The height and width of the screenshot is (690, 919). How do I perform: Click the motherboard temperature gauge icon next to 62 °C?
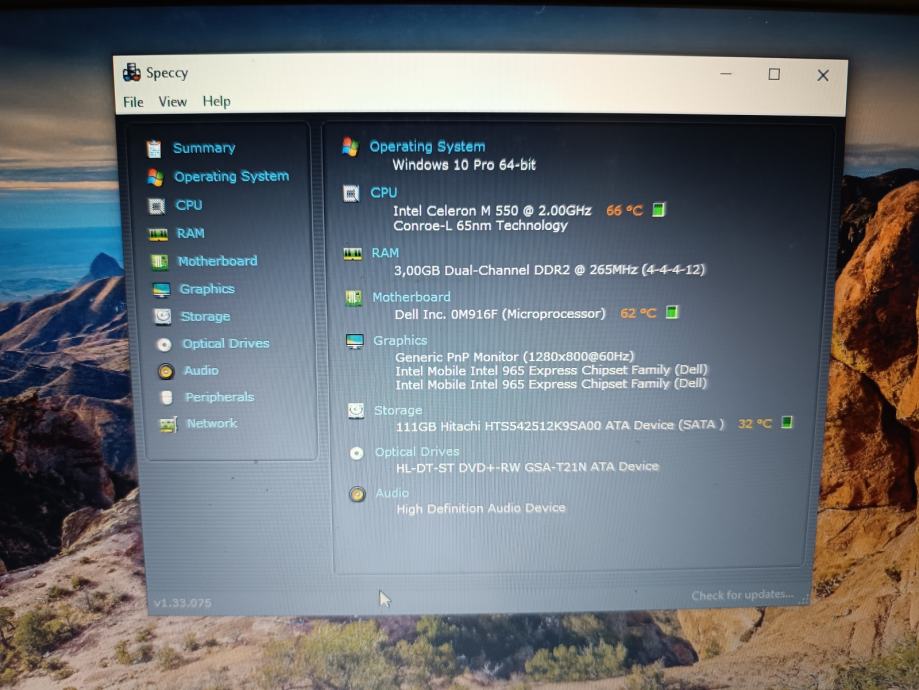(x=672, y=312)
